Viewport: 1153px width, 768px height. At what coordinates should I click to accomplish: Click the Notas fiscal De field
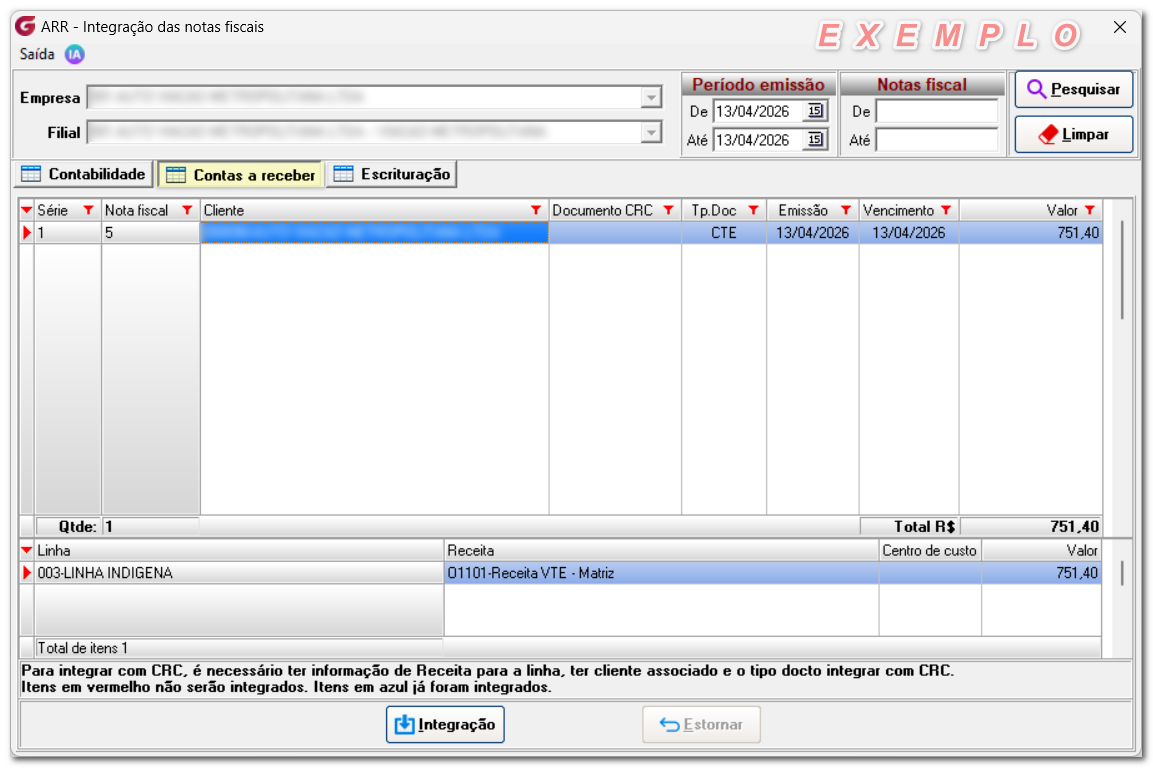pos(938,111)
